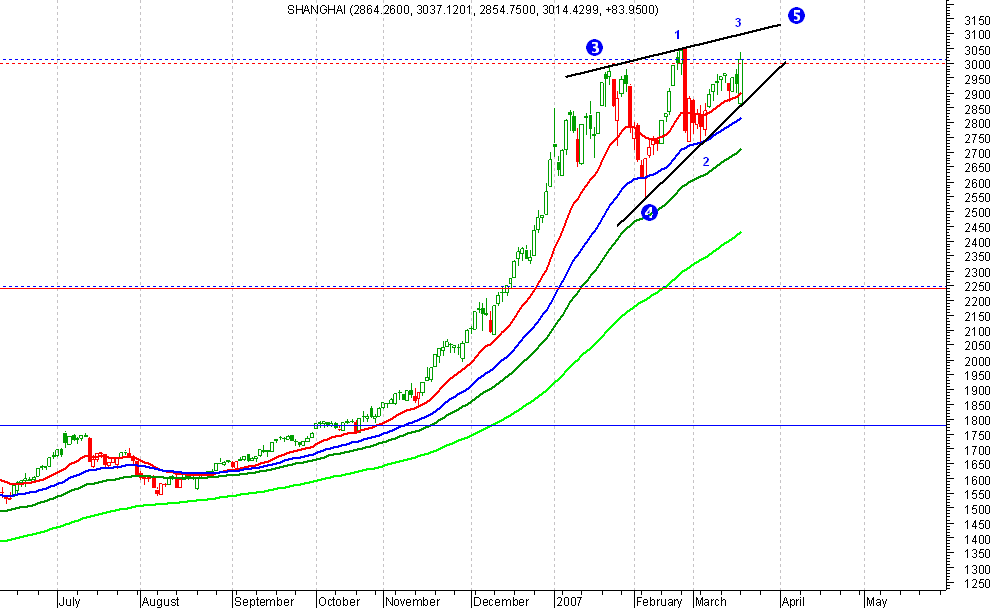Select the 3050 price axis label
Screen dimensions: 994x608
(977, 50)
